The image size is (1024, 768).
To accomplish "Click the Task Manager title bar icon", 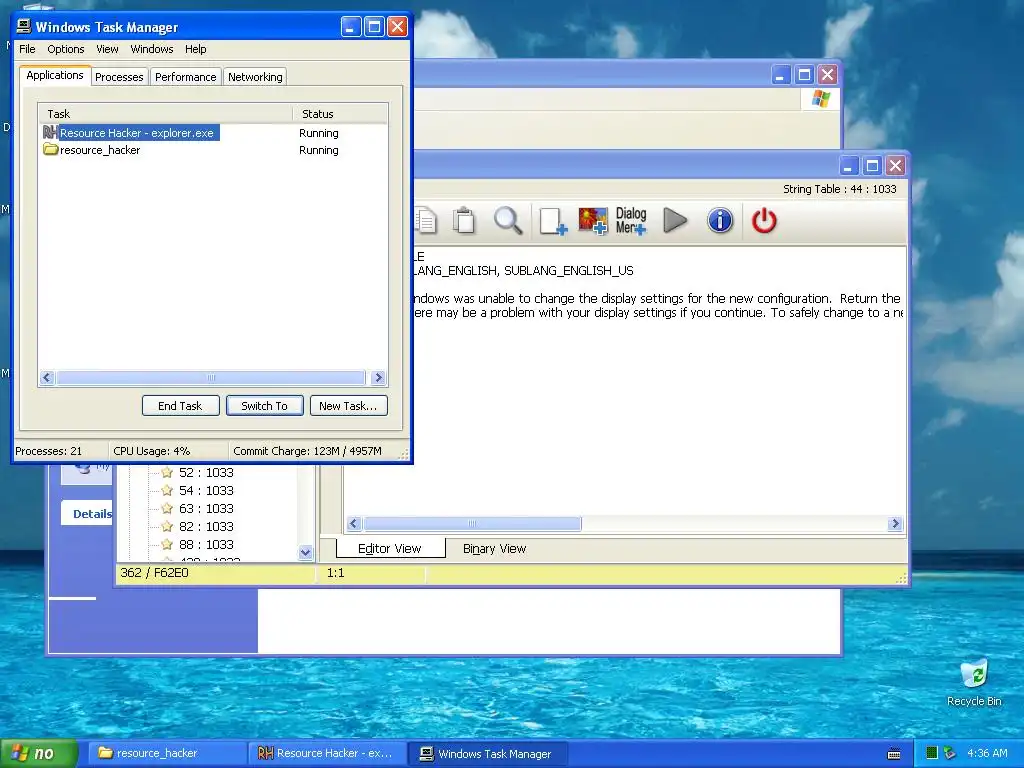I will pyautogui.click(x=24, y=26).
